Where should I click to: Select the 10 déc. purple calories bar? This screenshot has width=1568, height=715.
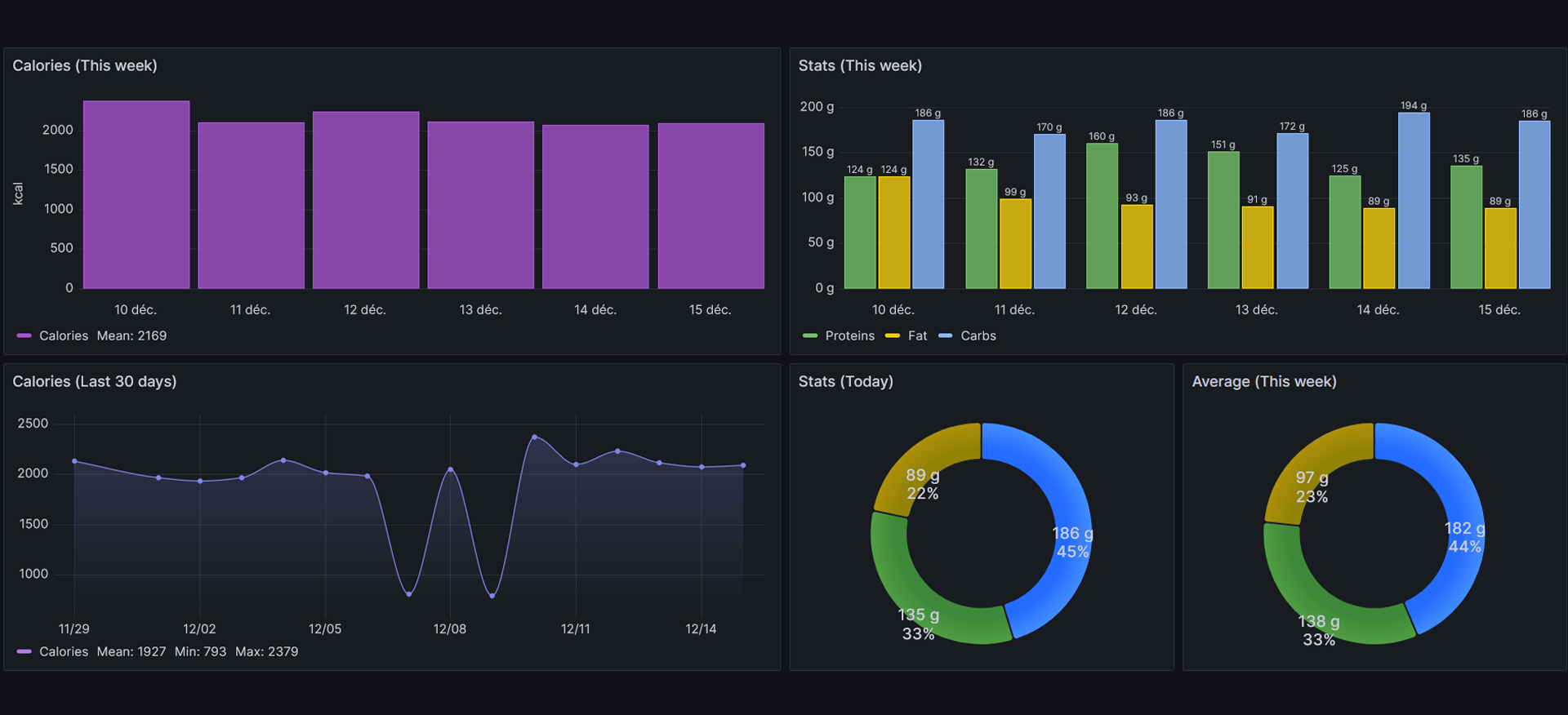pyautogui.click(x=136, y=195)
